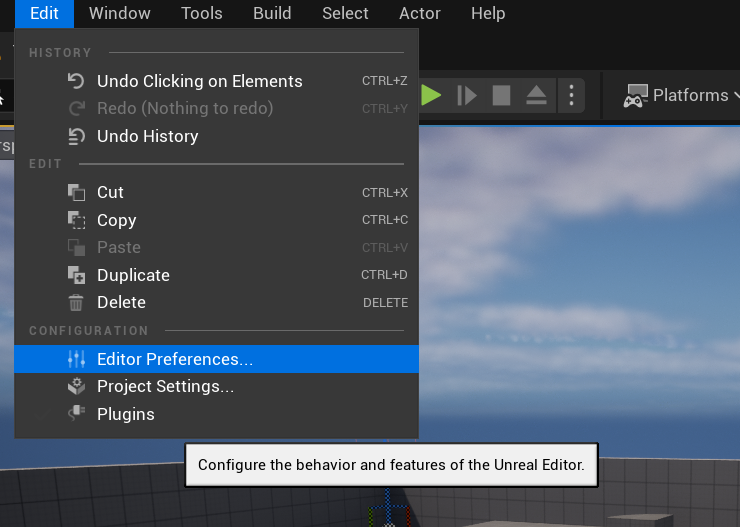
Task: Open the Build menu
Action: (x=272, y=13)
